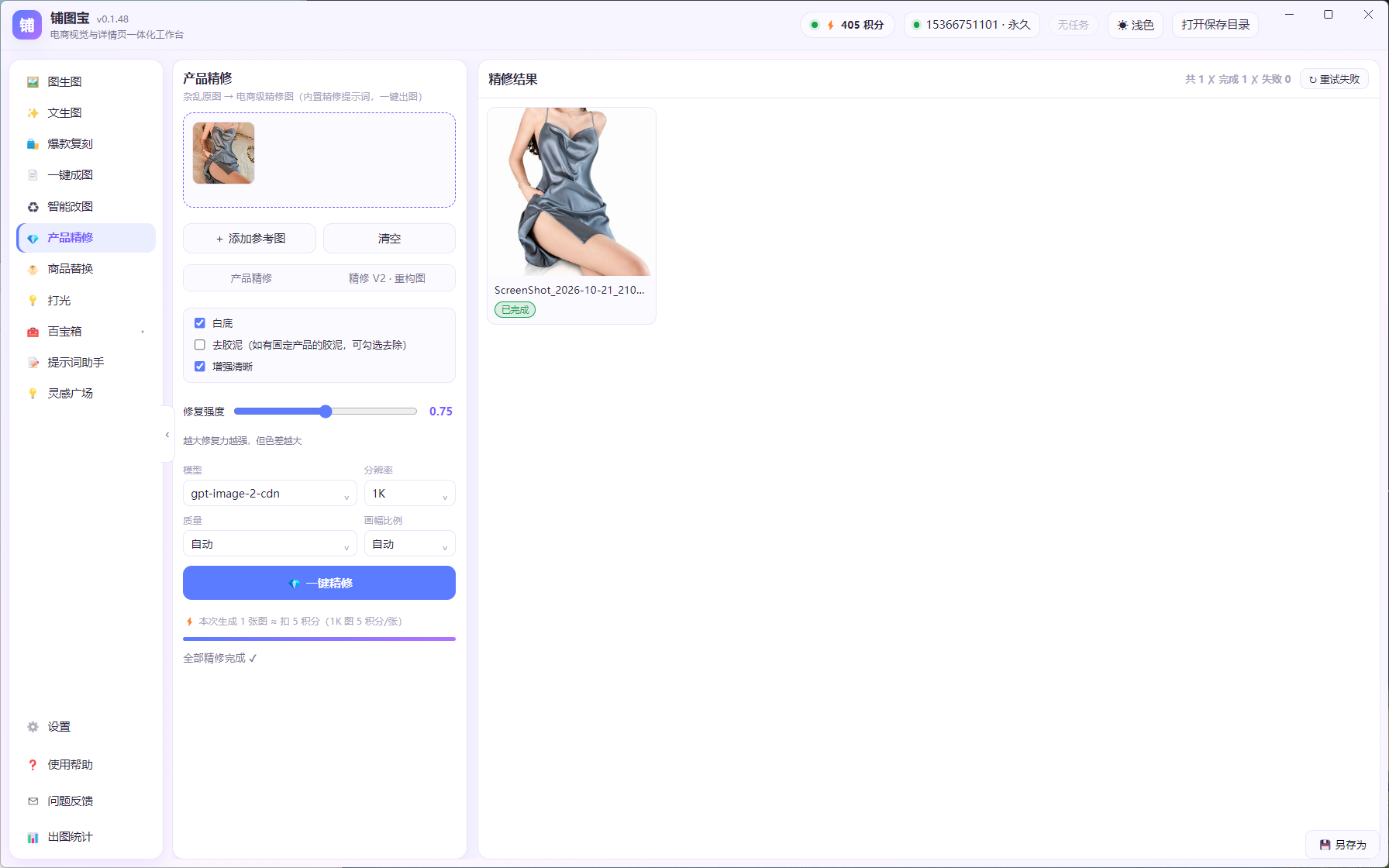
Task: Open 设置 via the gear icon
Action: [x=33, y=727]
